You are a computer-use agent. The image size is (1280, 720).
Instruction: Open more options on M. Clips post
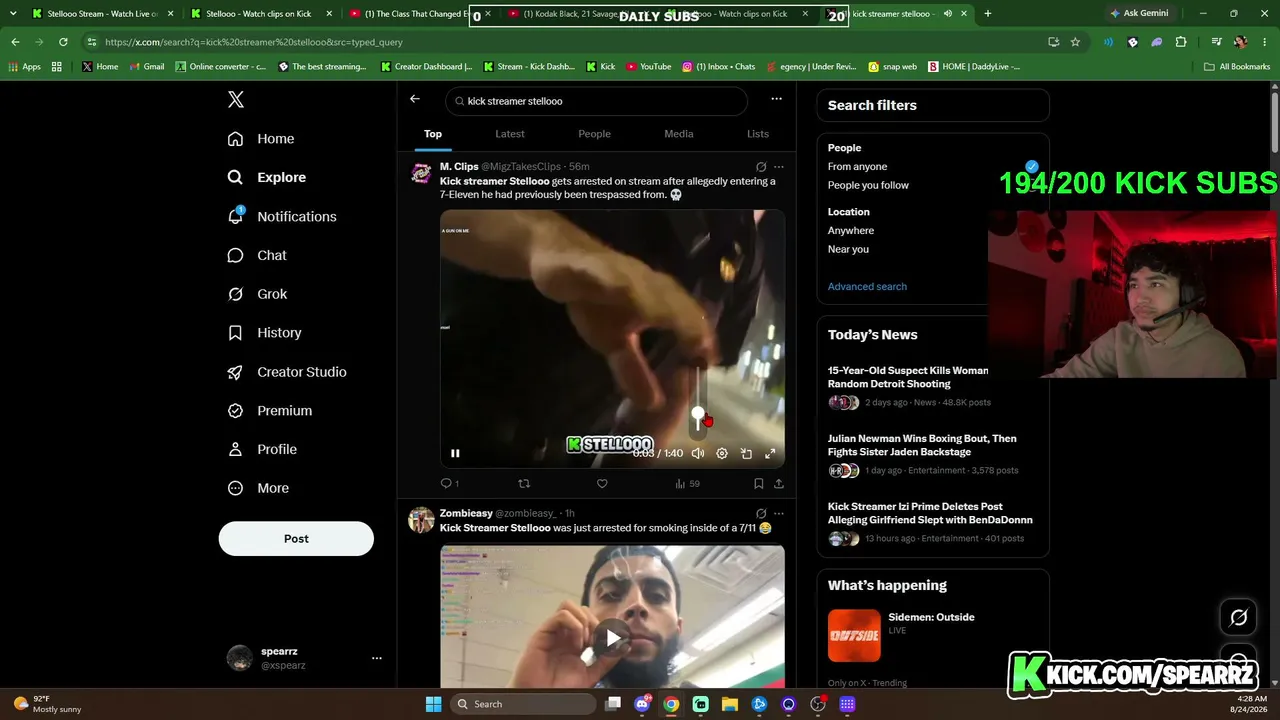[779, 167]
